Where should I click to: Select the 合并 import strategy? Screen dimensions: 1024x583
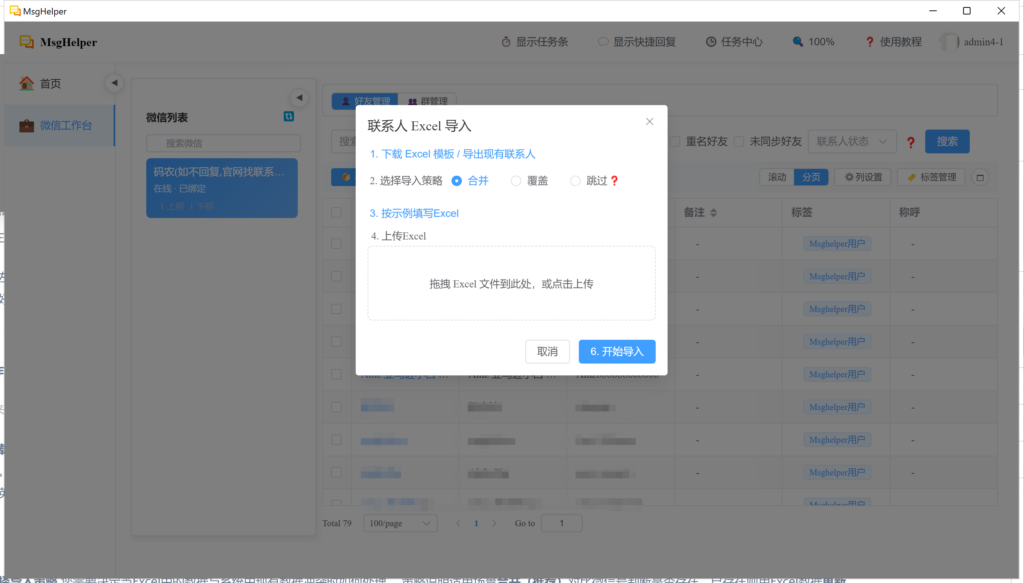point(457,181)
